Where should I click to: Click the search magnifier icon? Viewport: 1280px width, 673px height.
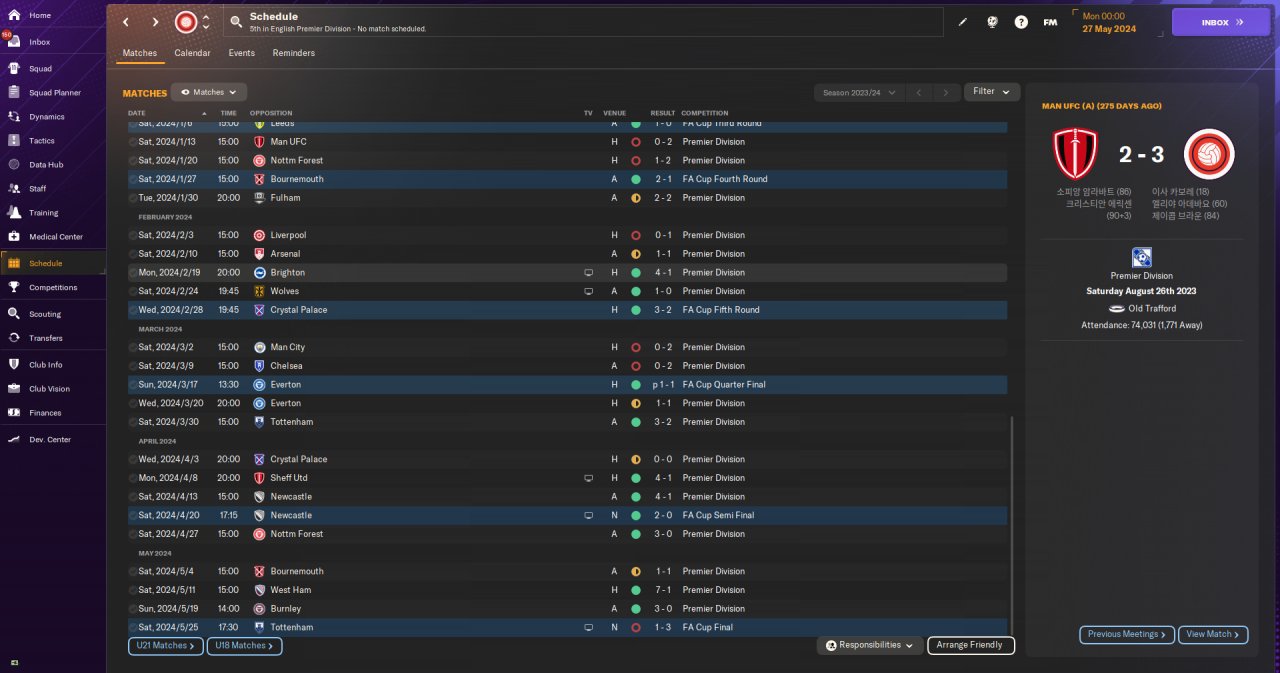(x=236, y=21)
